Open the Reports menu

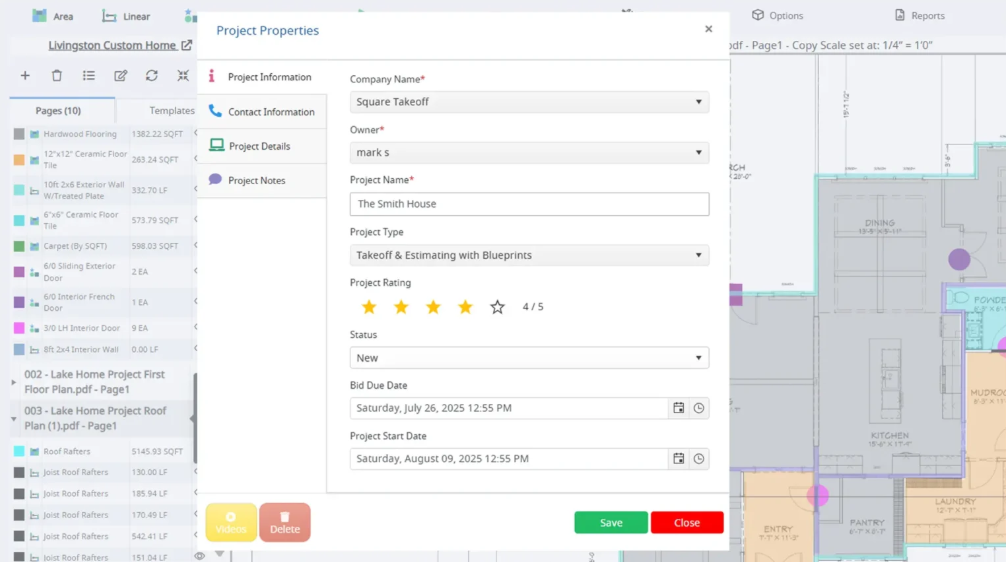pyautogui.click(x=919, y=15)
